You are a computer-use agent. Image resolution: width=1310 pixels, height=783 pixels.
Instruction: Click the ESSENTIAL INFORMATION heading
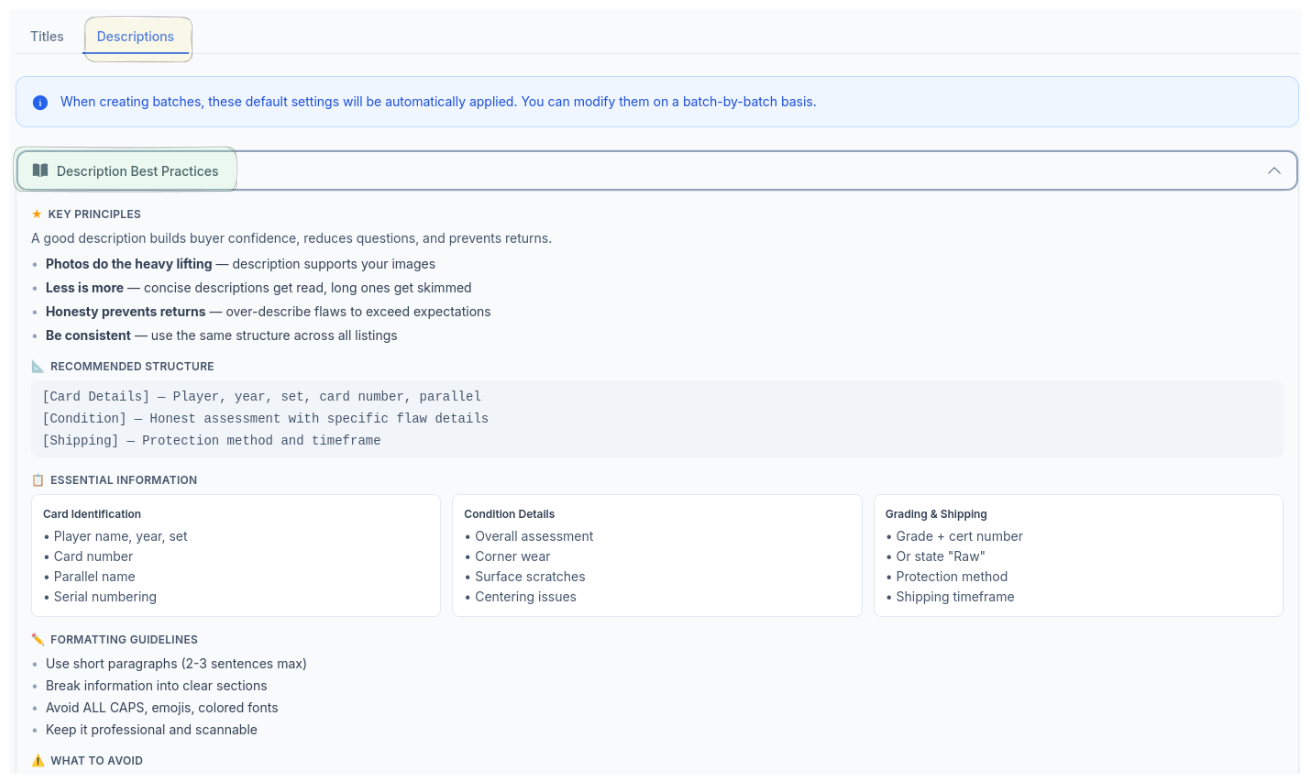(122, 479)
